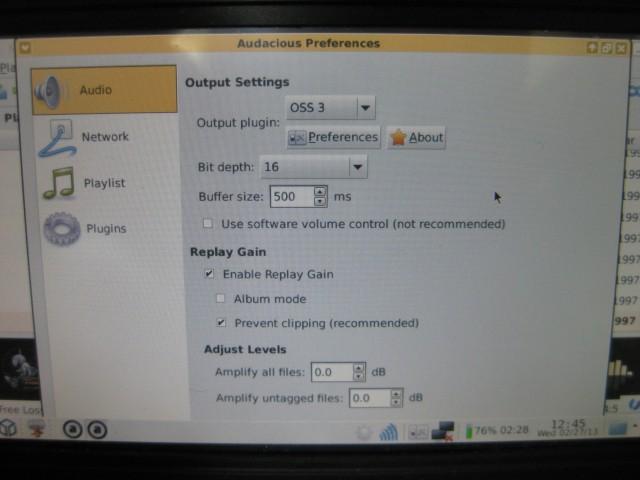
Task: Click the About button for output plugin
Action: (416, 138)
